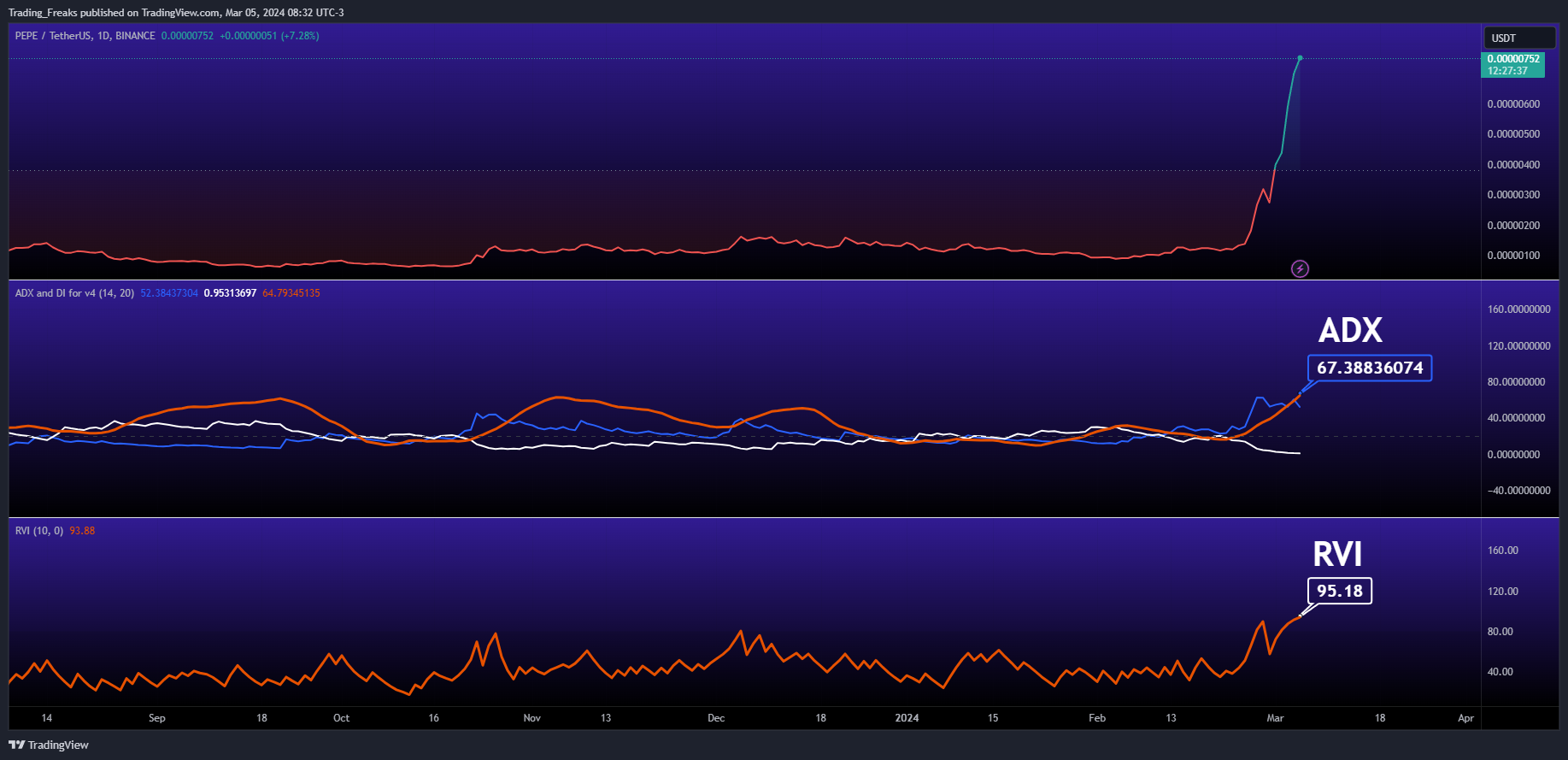Click the 95.18 callout box
1568x760 pixels.
[1339, 591]
